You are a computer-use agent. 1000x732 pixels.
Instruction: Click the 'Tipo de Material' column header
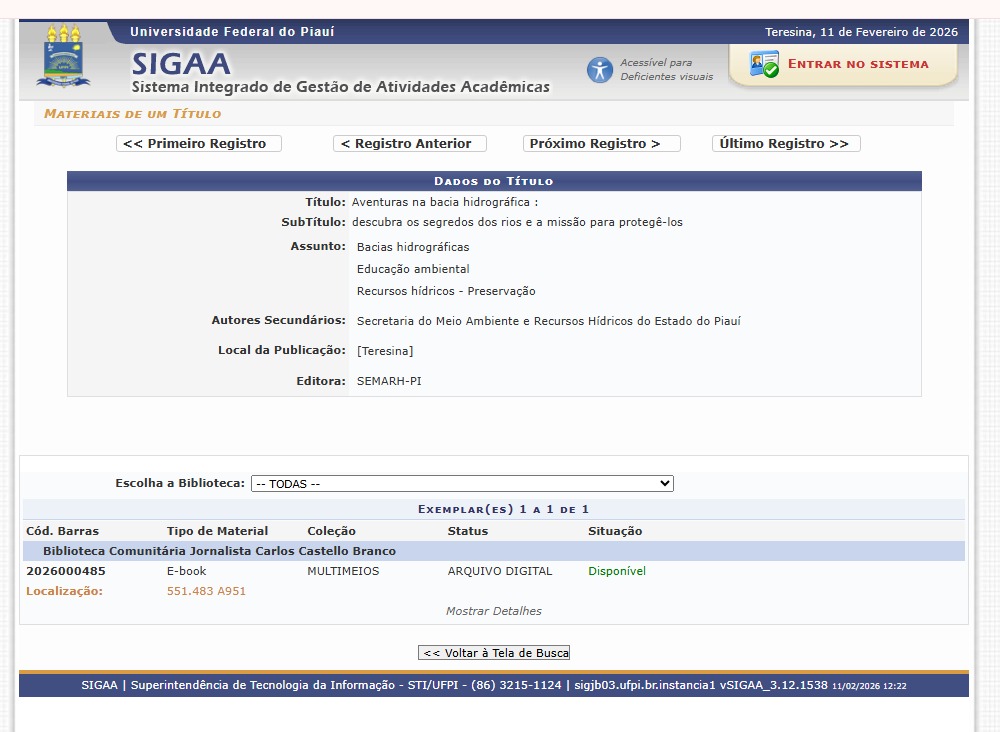pos(217,531)
